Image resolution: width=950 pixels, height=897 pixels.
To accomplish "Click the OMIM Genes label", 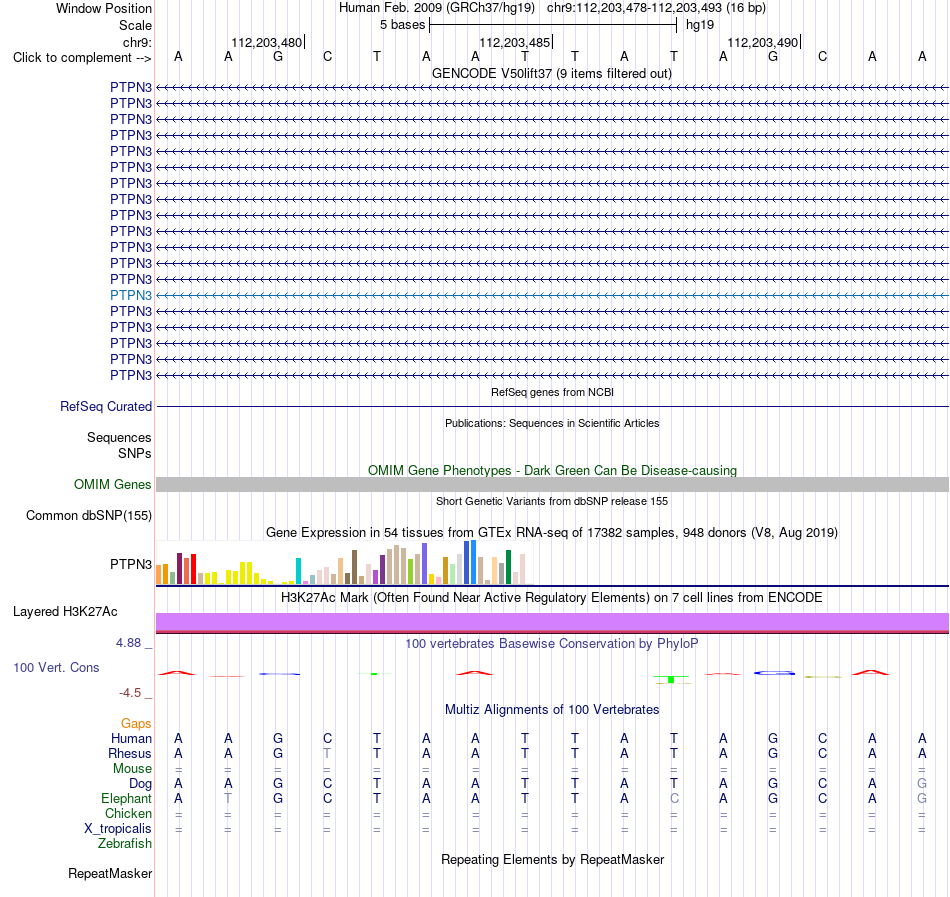I will (112, 485).
